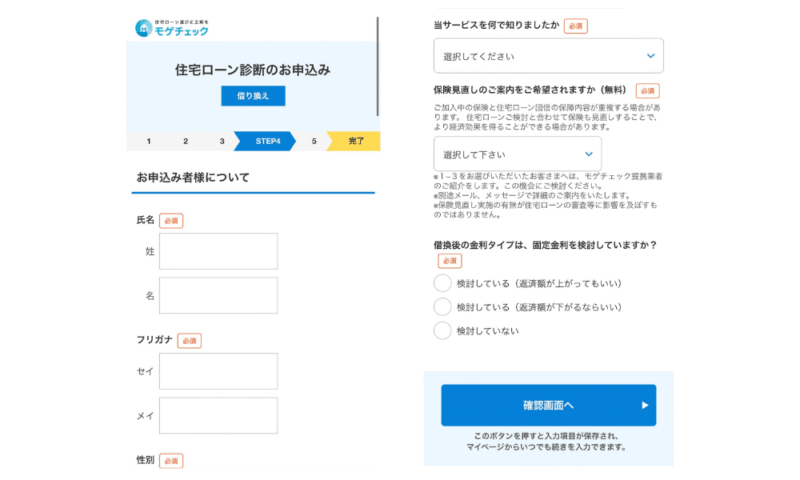Select 検討している（返済額が下がるならいい） radio
This screenshot has width=800, height=480.
click(442, 307)
